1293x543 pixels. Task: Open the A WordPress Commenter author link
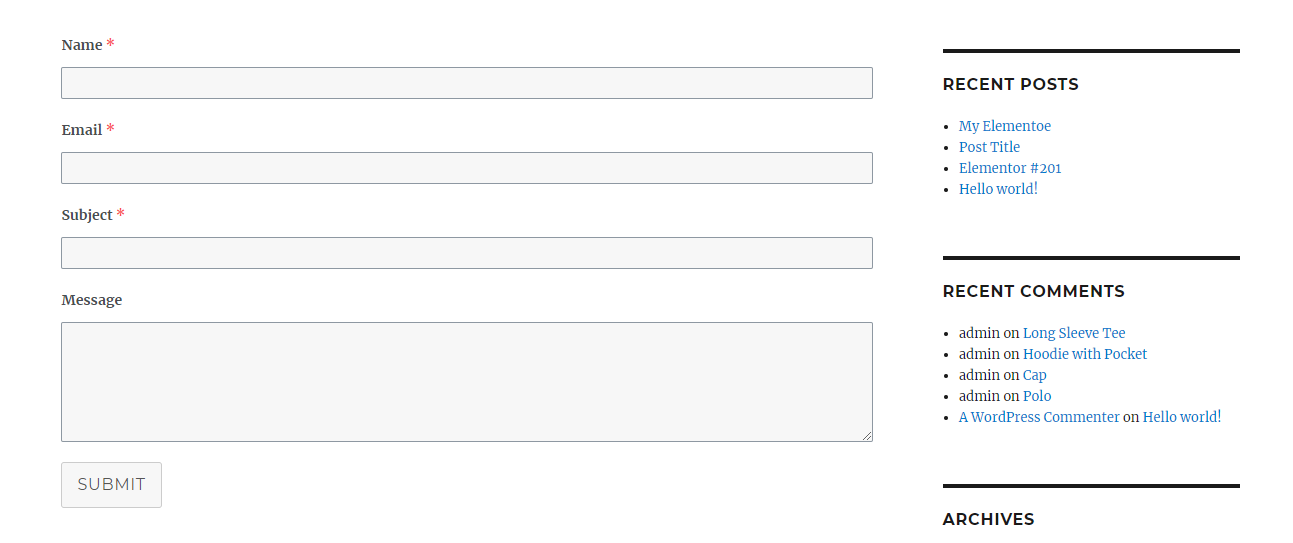1039,417
